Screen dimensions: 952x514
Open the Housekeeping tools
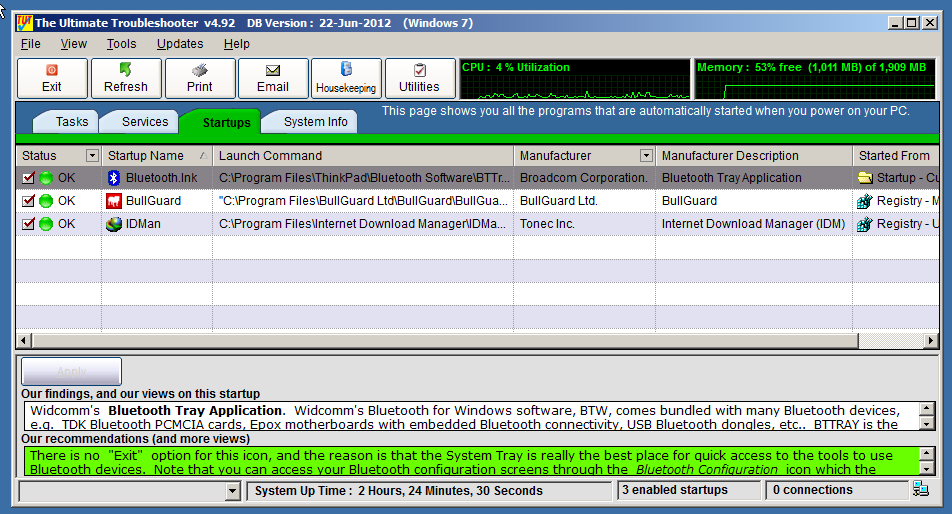pyautogui.click(x=346, y=78)
